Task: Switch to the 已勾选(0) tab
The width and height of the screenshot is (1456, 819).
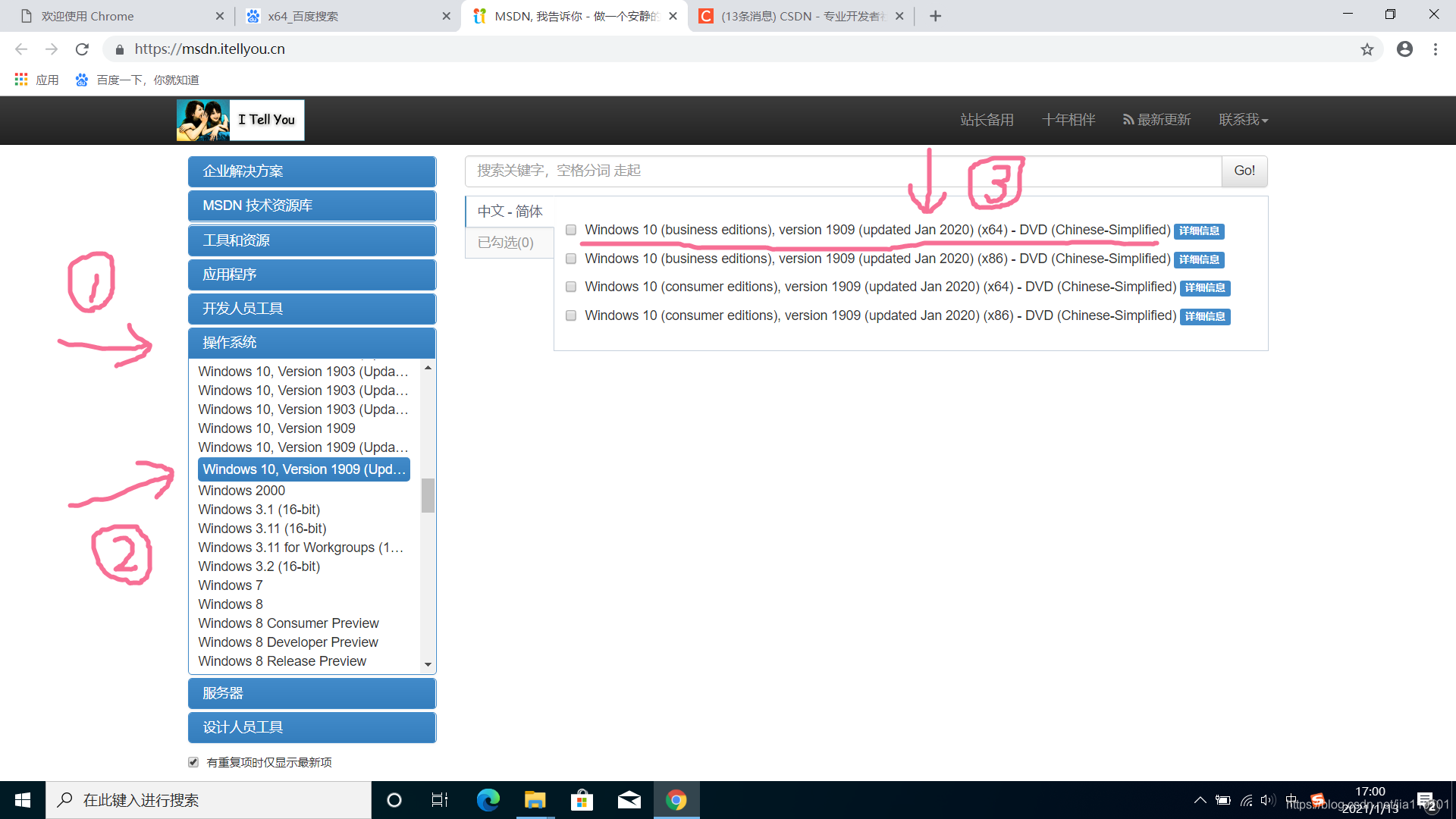Action: (506, 243)
